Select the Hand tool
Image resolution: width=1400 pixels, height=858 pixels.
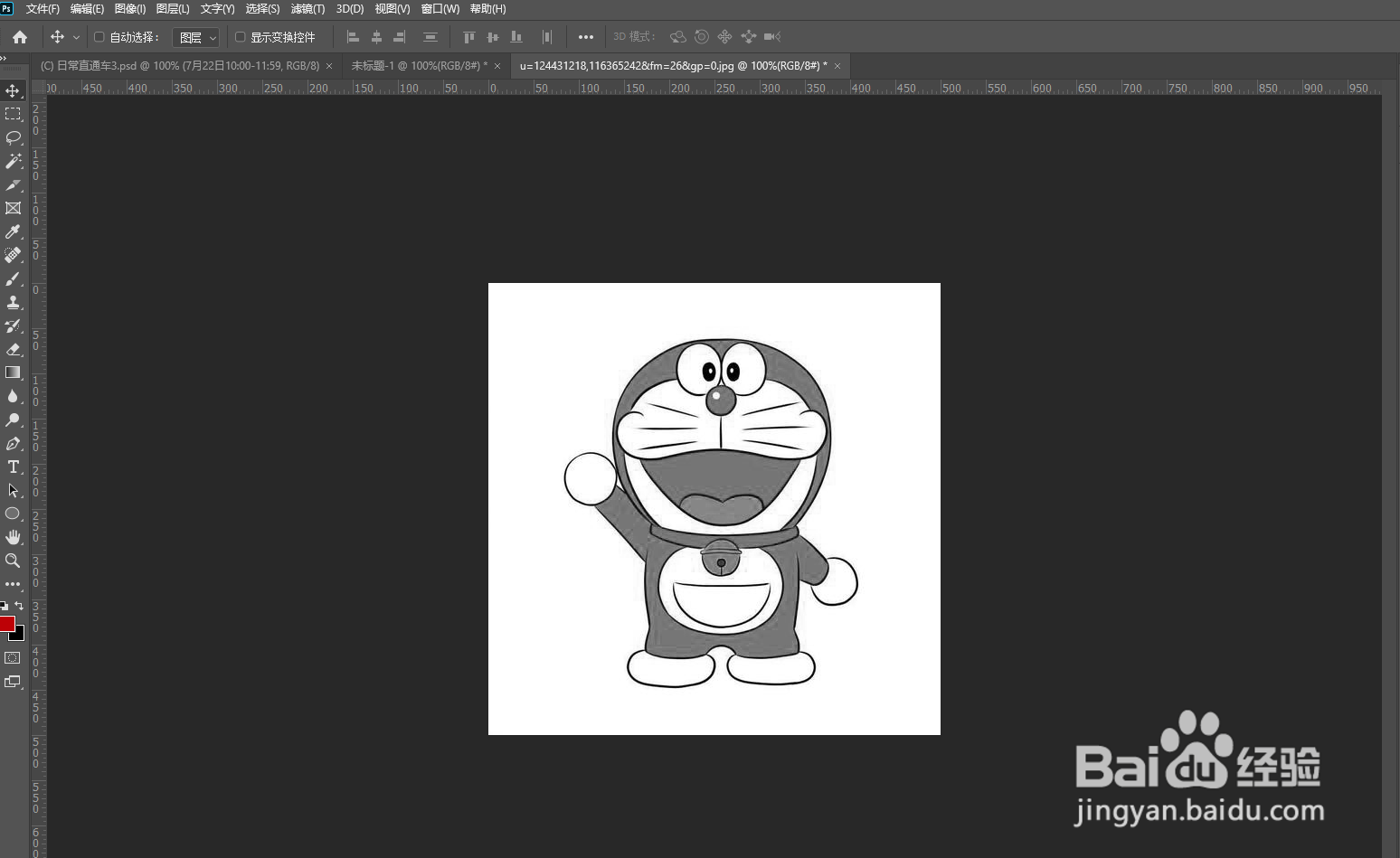coord(13,537)
